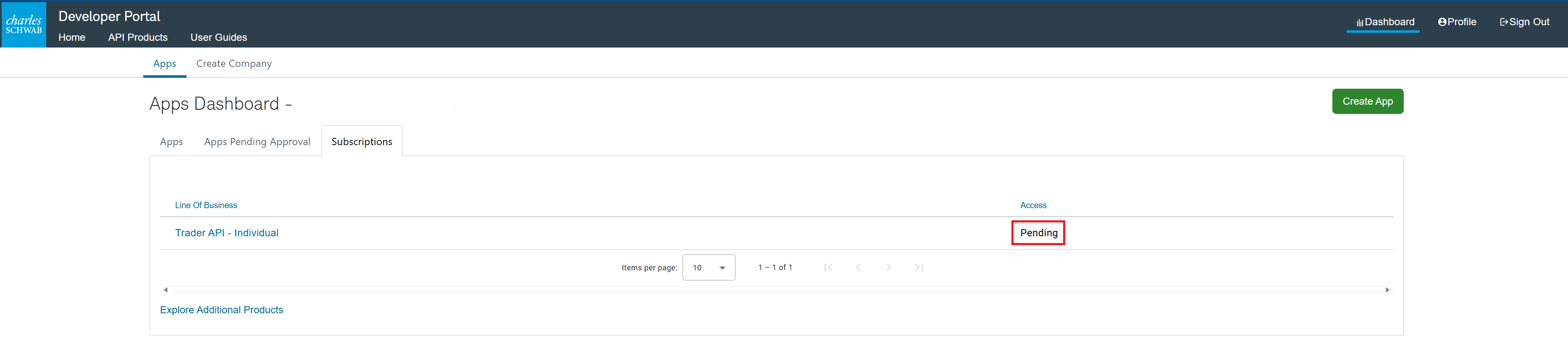
Task: Click the Access column header
Action: pos(1033,205)
